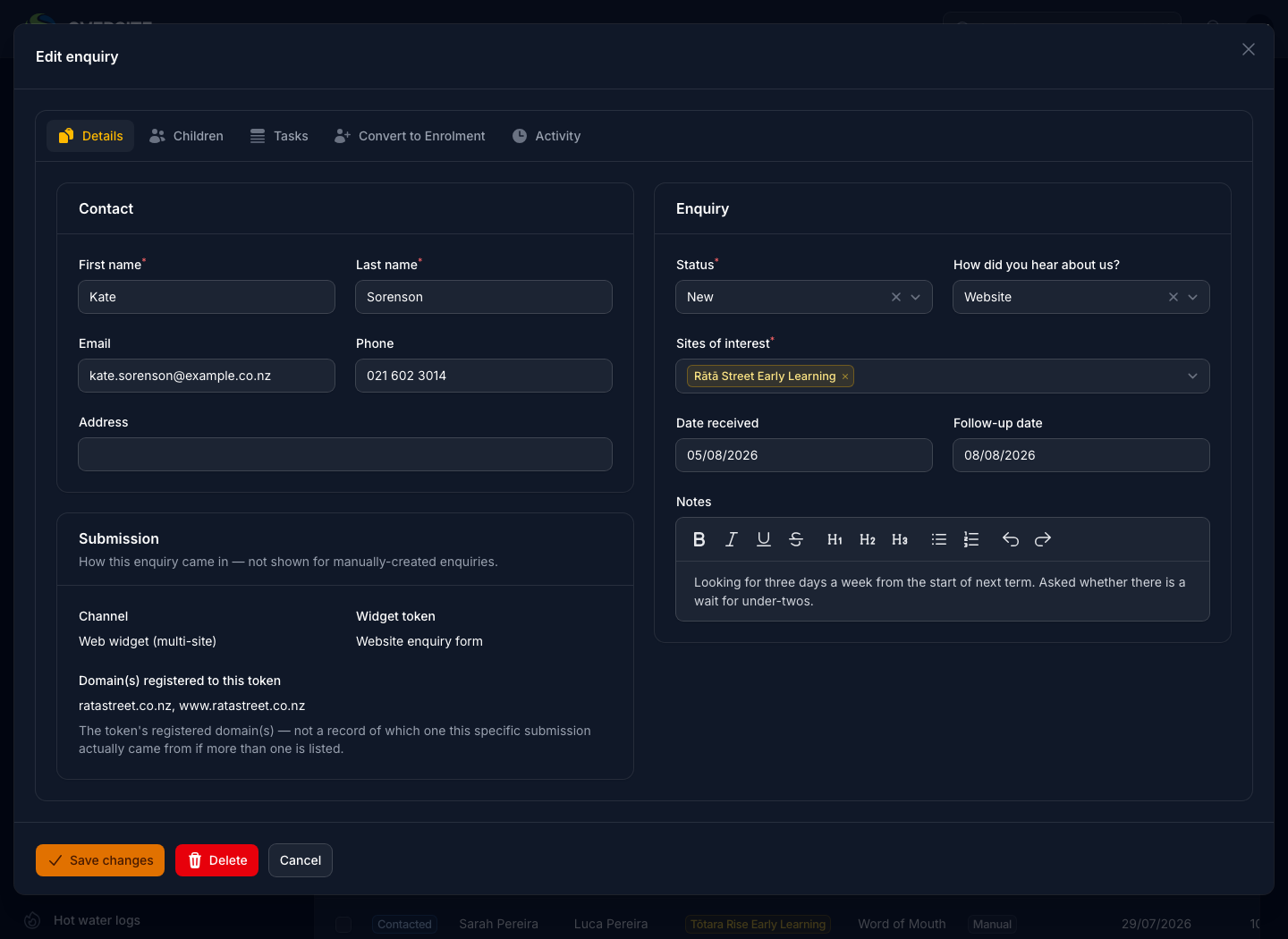Click into the Notes text area
Viewport: 1288px width, 939px height.
(943, 591)
